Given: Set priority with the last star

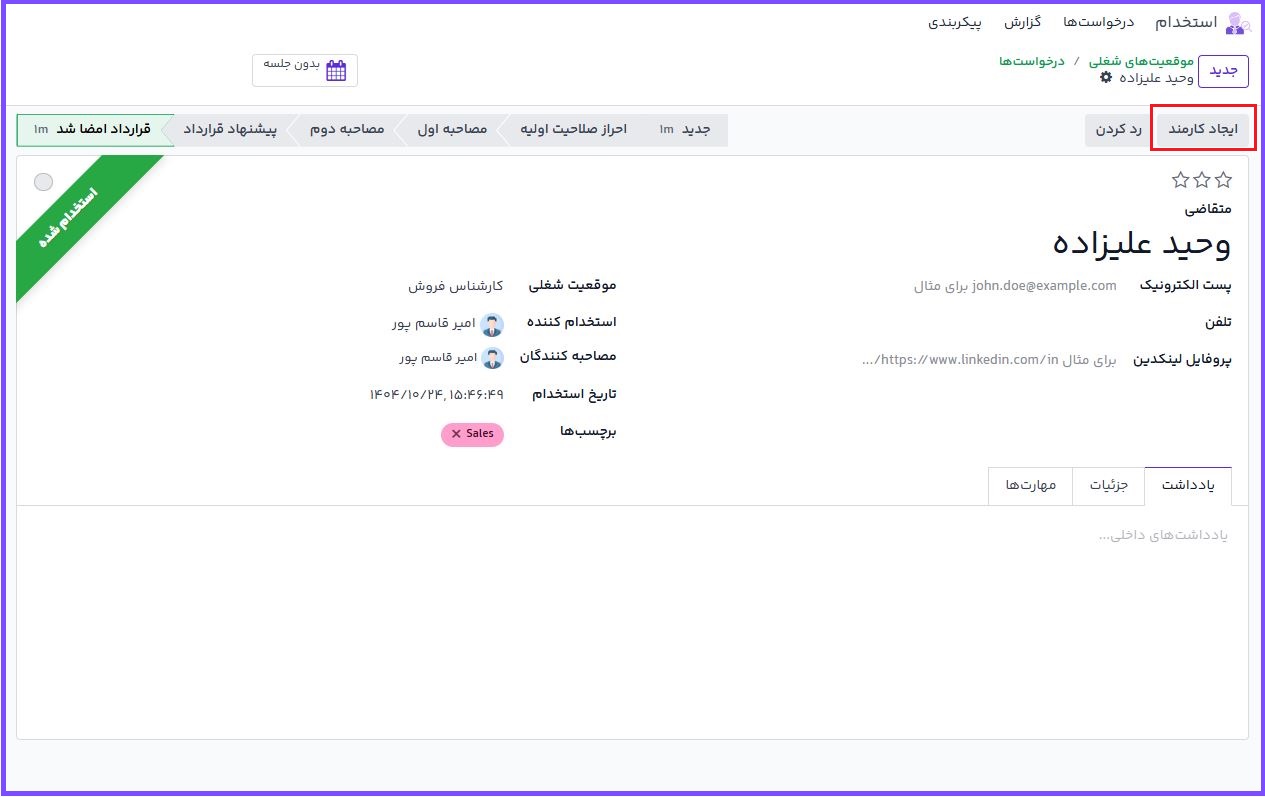Looking at the screenshot, I should 1181,180.
